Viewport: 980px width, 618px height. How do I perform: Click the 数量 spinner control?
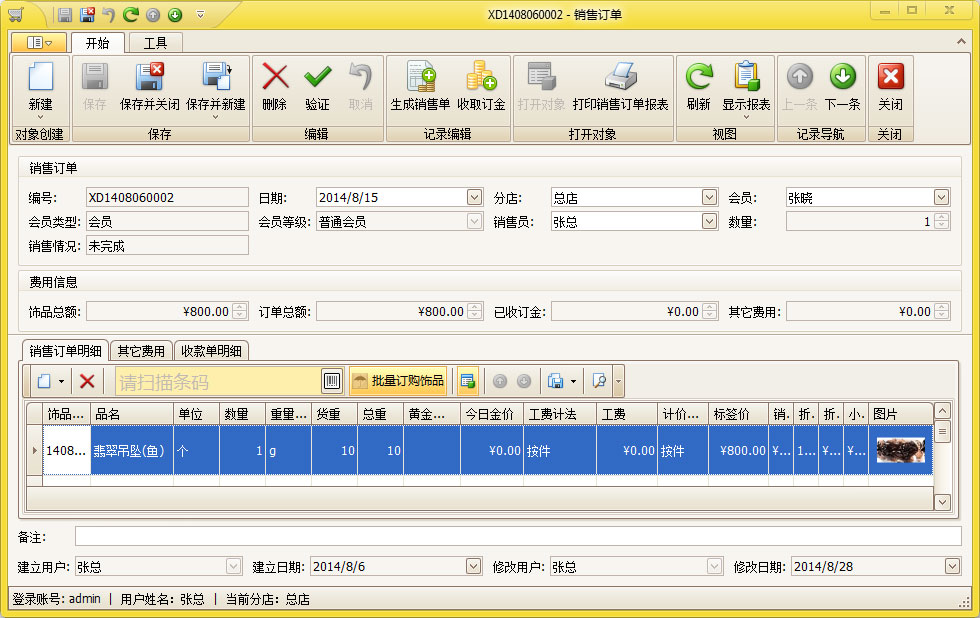pos(942,221)
